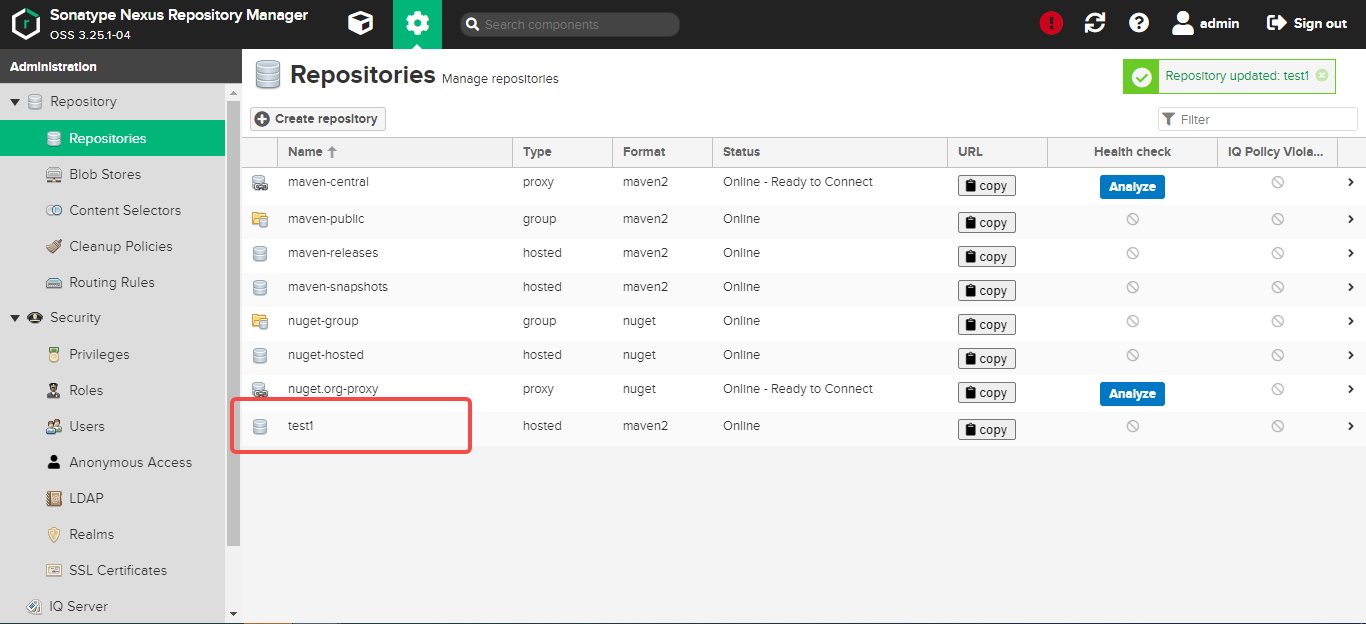Sort by Type column header

[x=562, y=152]
